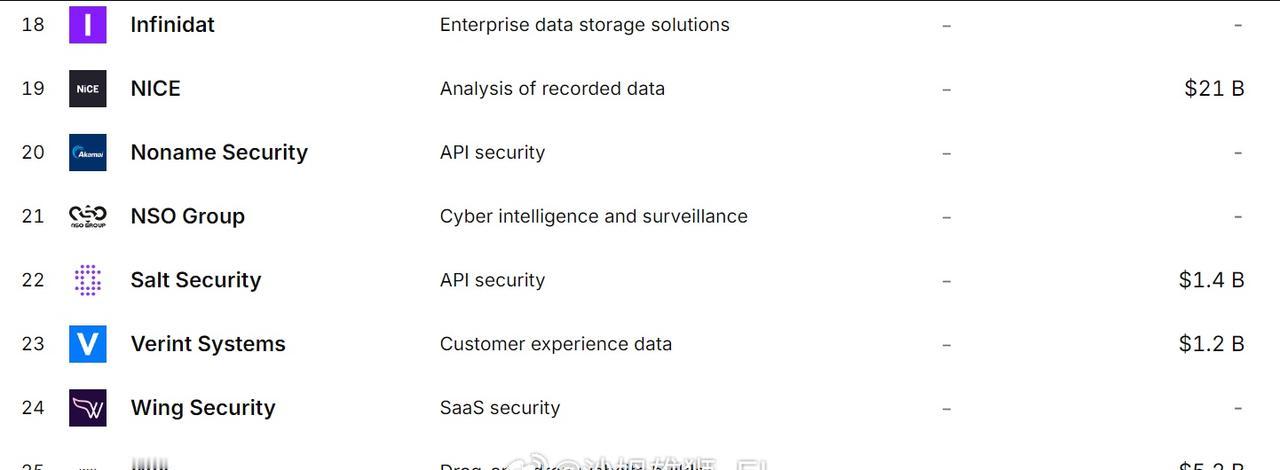The width and height of the screenshot is (1280, 470).
Task: Click the Noname Security Akamai logo
Action: point(87,153)
